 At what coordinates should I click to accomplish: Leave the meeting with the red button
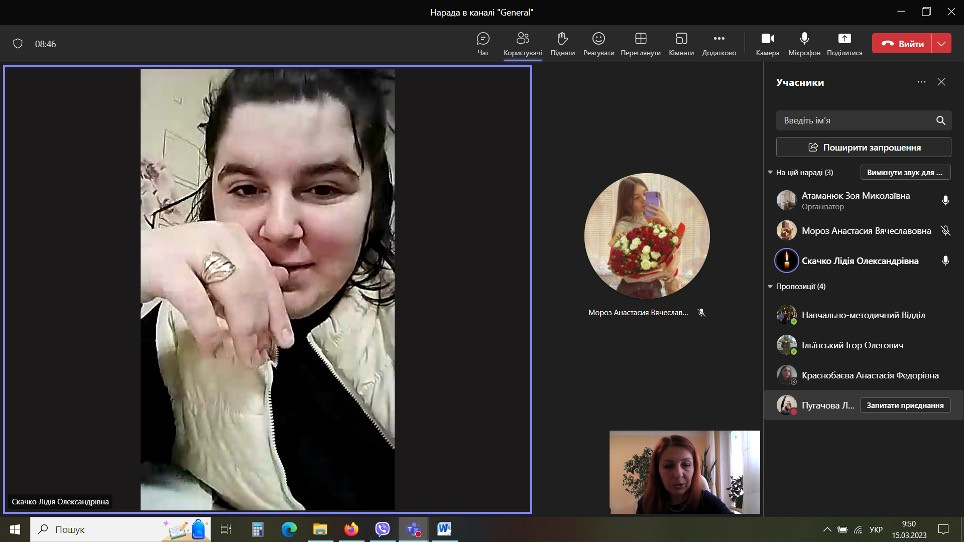point(902,44)
